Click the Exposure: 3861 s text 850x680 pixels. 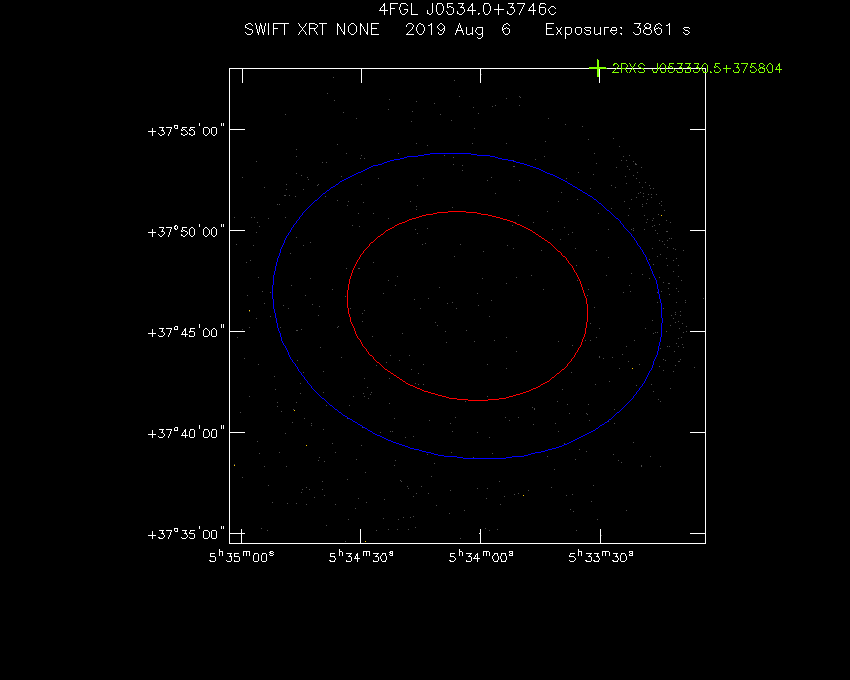(617, 30)
